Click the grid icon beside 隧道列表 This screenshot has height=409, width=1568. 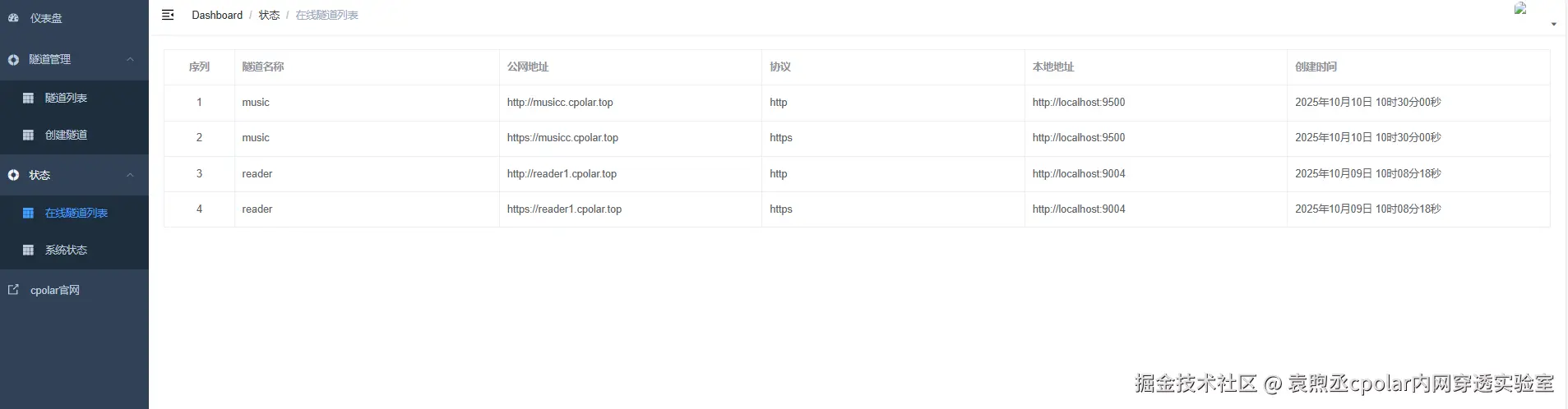(x=28, y=98)
